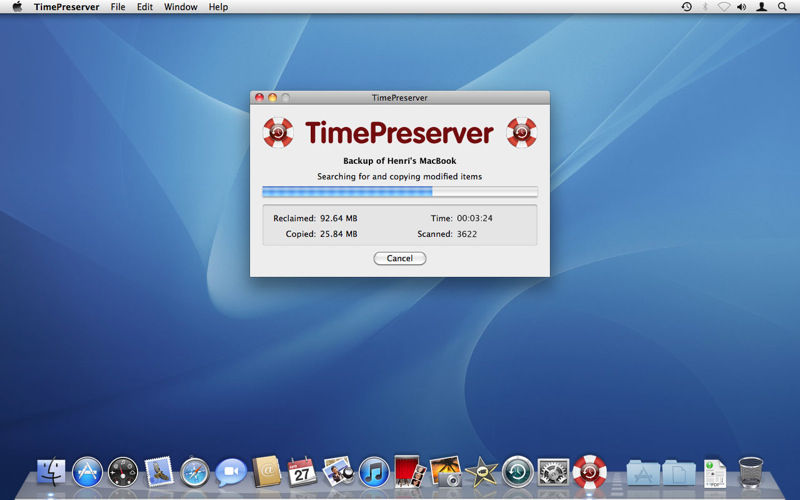Open the Help menu

click(x=218, y=7)
